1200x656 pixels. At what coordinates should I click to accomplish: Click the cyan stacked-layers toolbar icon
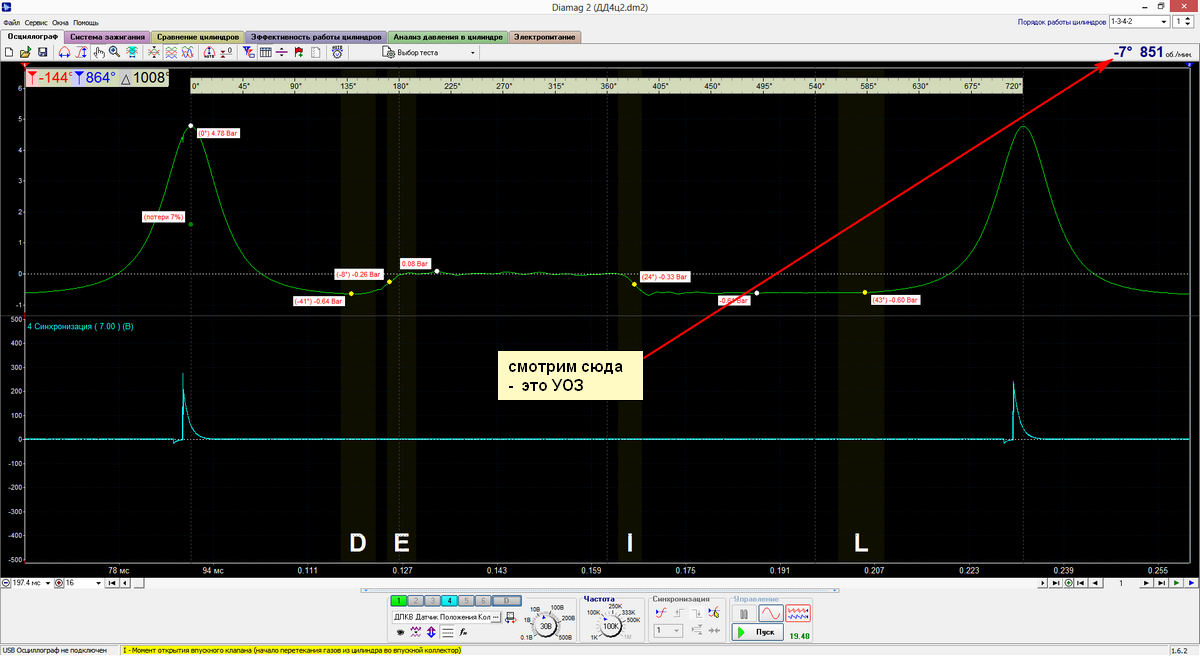[x=131, y=52]
